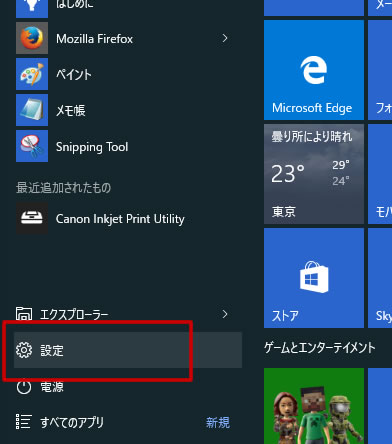392x444 pixels.
Task: Open the Xbox avatars game tile
Action: tap(314, 406)
